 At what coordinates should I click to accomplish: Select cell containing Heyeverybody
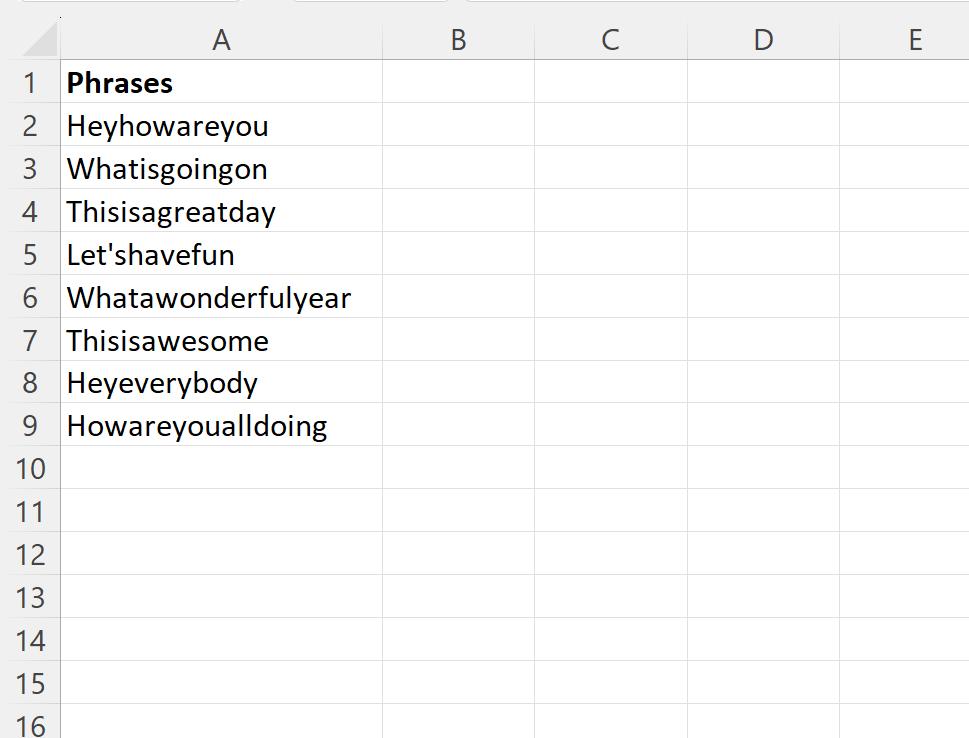pyautogui.click(x=221, y=382)
